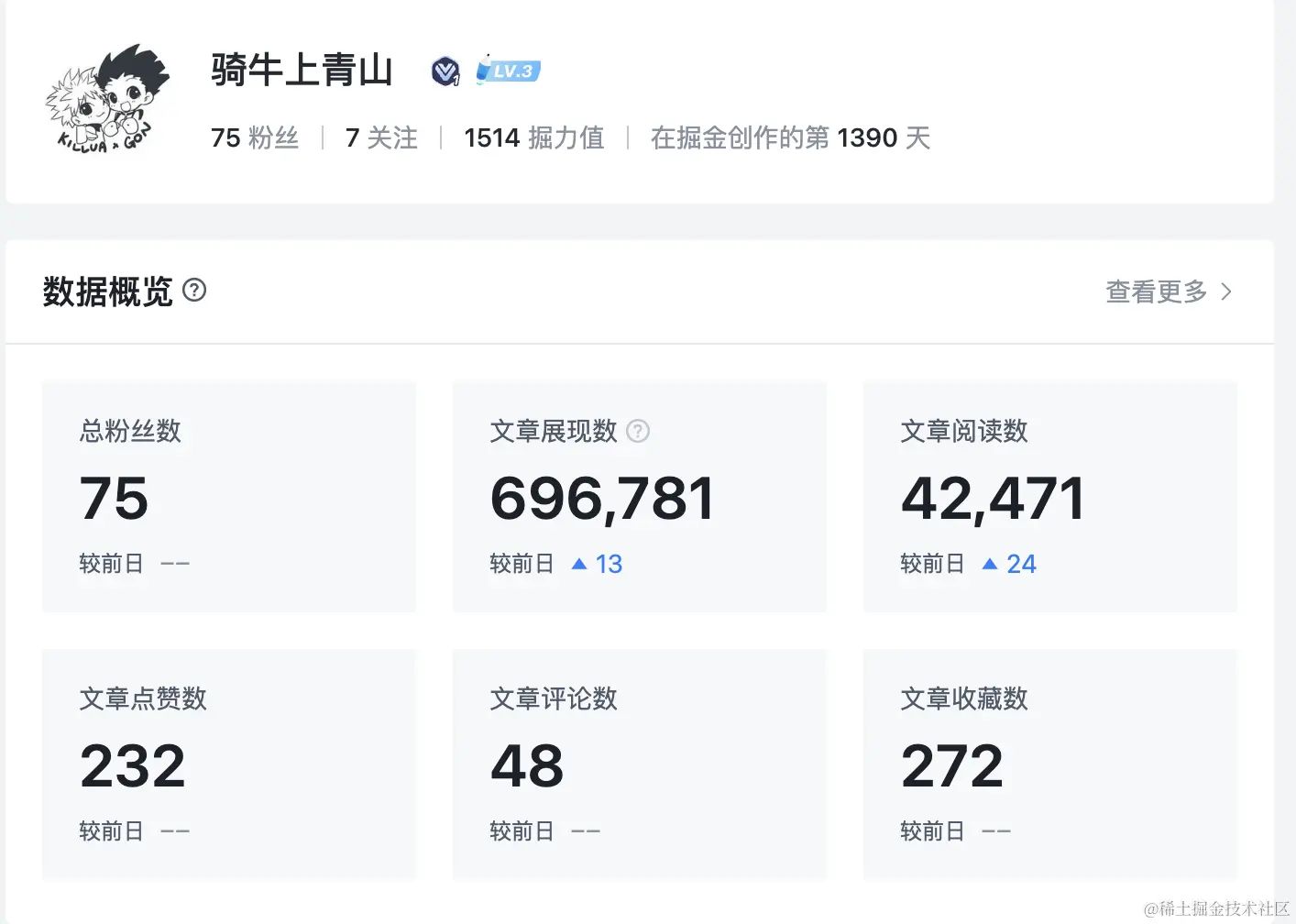Click 较前日 under the 文章点赞数 card
Screen dimensions: 1296x924
click(111, 831)
